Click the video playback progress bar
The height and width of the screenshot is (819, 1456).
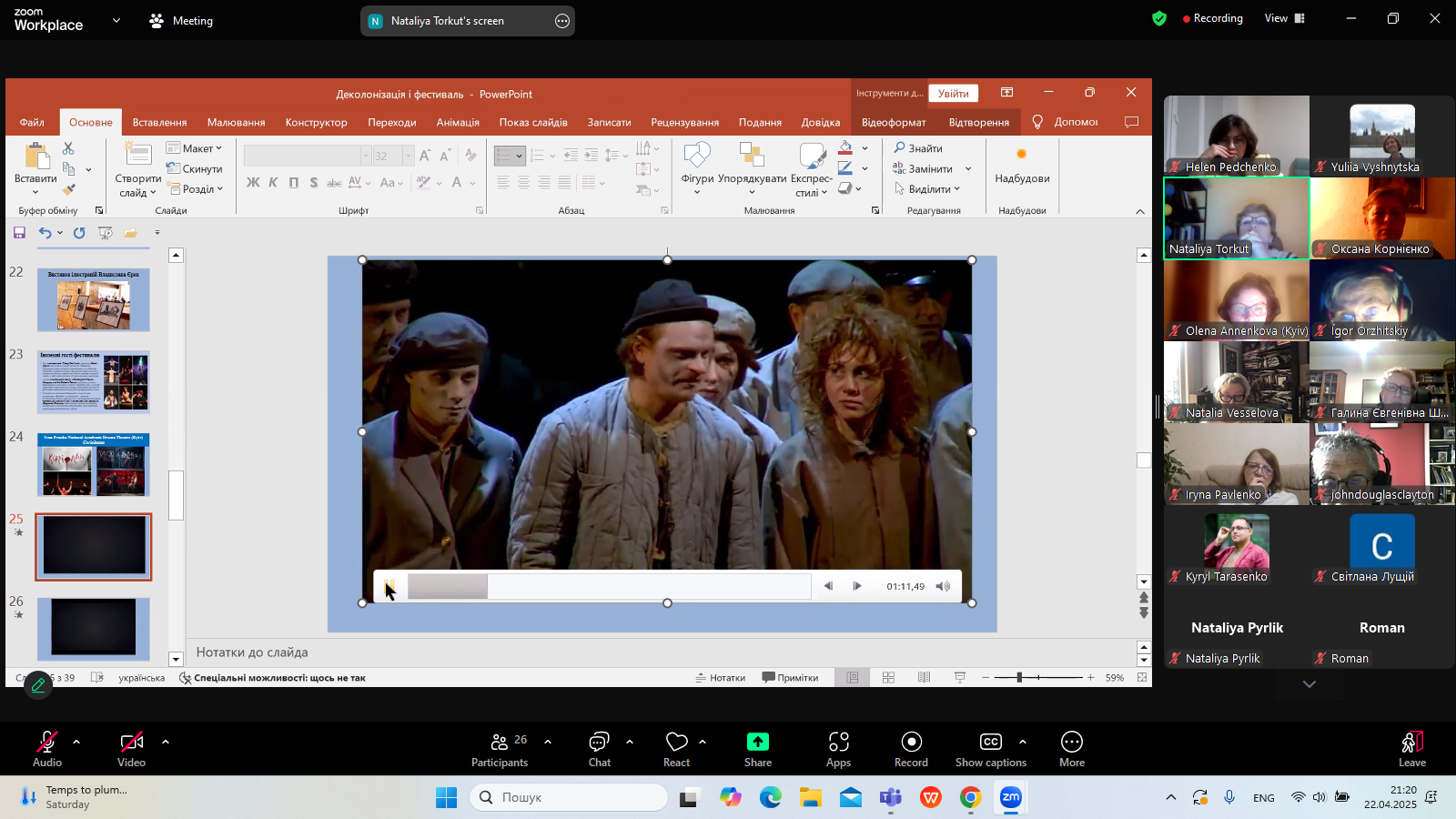pyautogui.click(x=608, y=587)
